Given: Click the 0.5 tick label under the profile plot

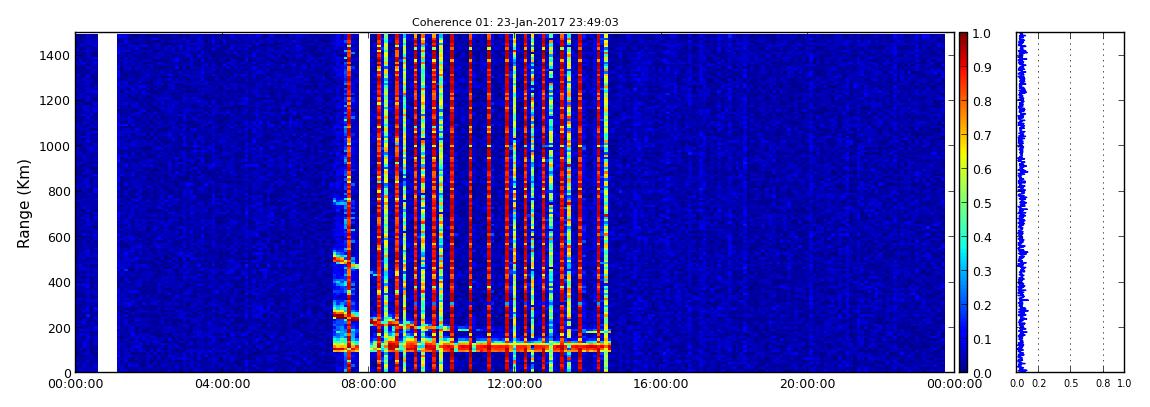Looking at the screenshot, I should point(1070,384).
